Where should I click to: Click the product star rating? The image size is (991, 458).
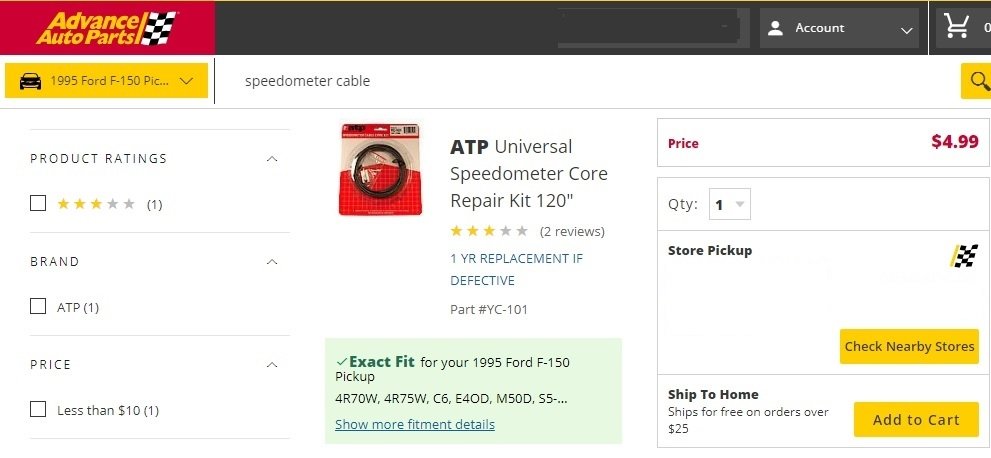[489, 231]
